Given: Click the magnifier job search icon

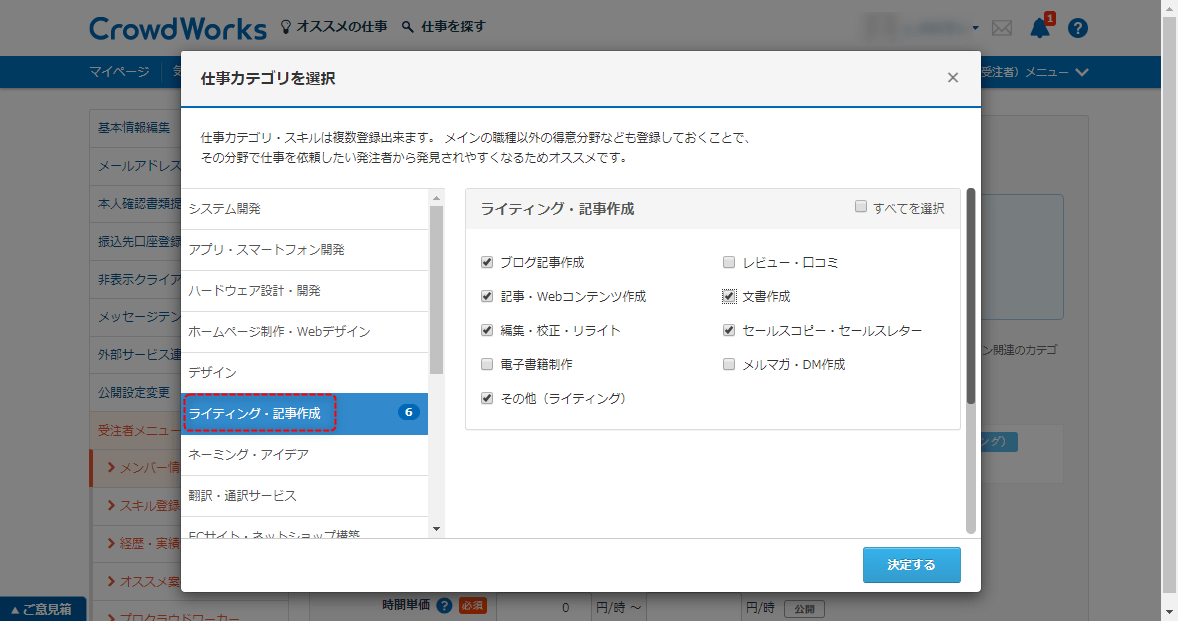Looking at the screenshot, I should pyautogui.click(x=407, y=27).
